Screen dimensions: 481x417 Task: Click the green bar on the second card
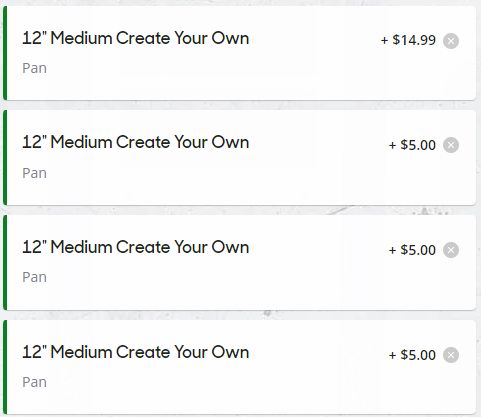[x=5, y=157]
